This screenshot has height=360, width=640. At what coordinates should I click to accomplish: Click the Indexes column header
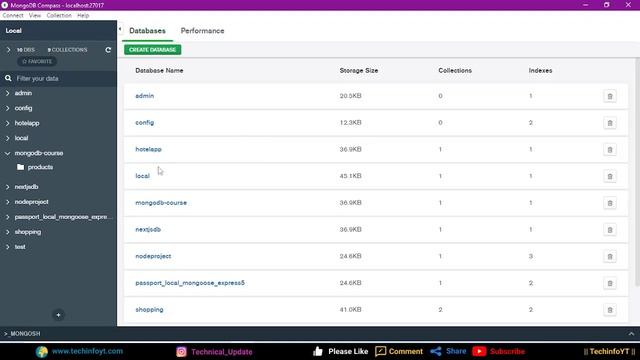540,71
